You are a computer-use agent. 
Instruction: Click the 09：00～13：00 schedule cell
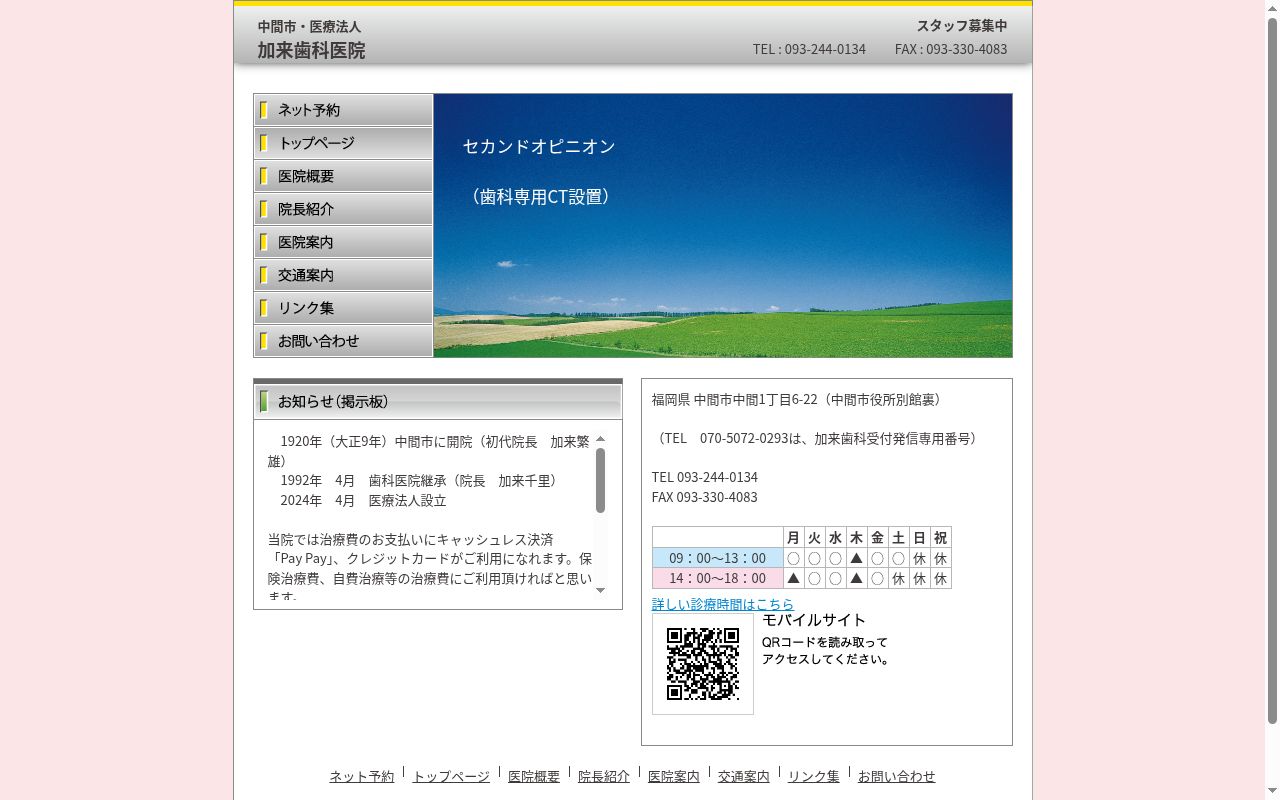point(717,558)
